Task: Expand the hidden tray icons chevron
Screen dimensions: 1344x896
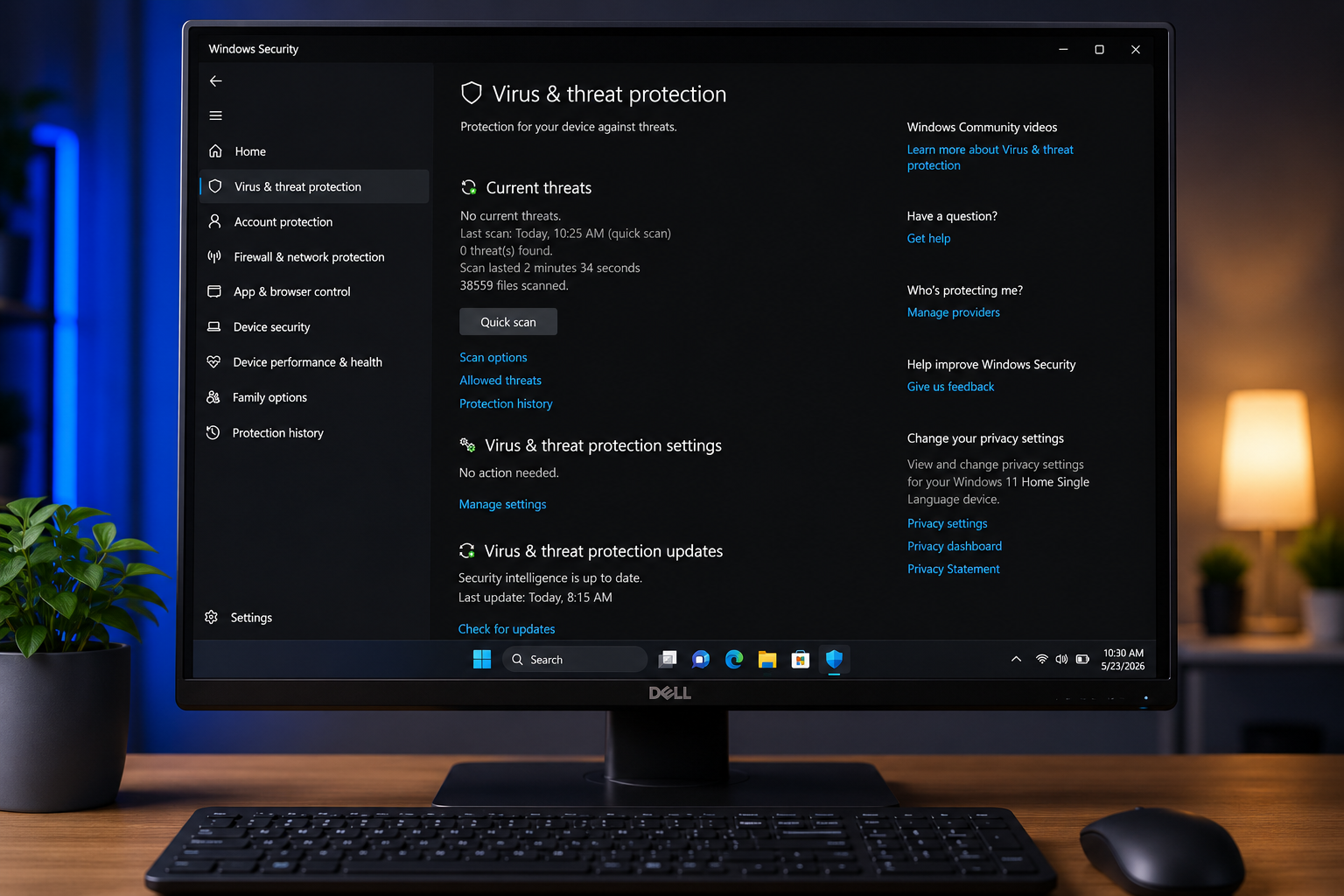Action: pos(1016,659)
